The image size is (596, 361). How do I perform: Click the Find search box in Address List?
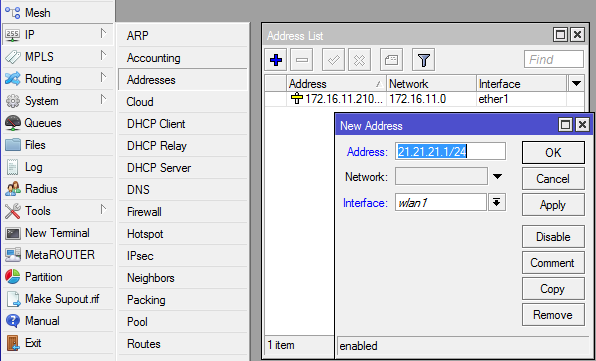(554, 60)
